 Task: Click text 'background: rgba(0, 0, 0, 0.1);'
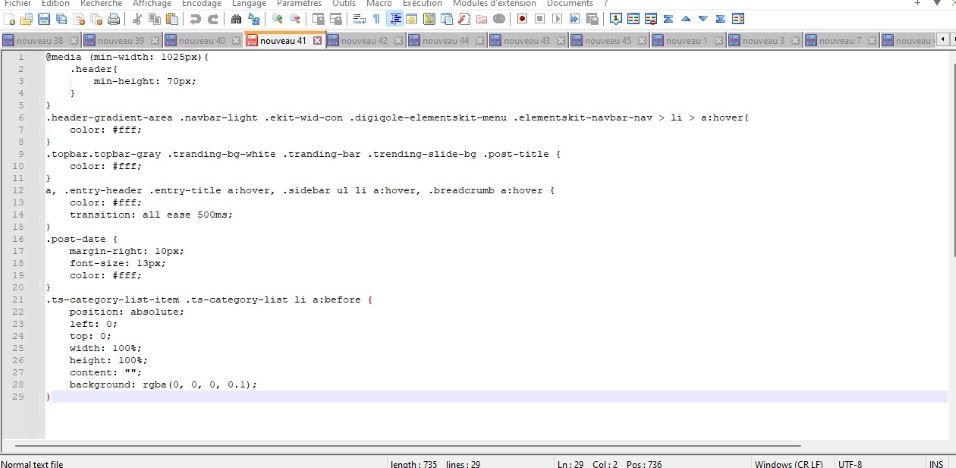[x=163, y=385]
